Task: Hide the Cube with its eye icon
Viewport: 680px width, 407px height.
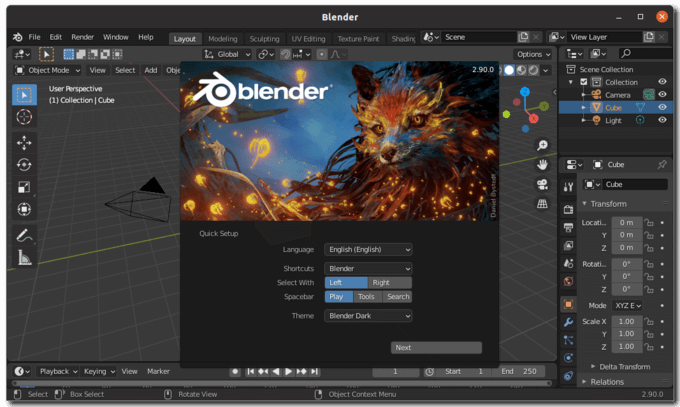Action: [x=662, y=107]
